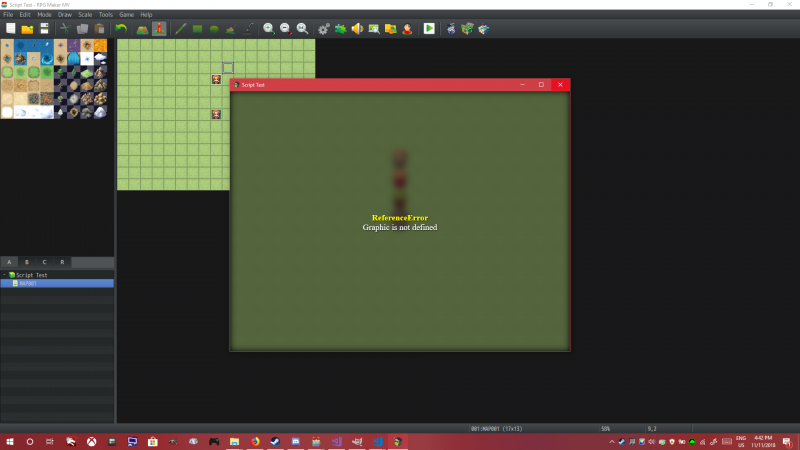Create a new project from the toolbar
This screenshot has height=450, width=800.
pyautogui.click(x=11, y=29)
